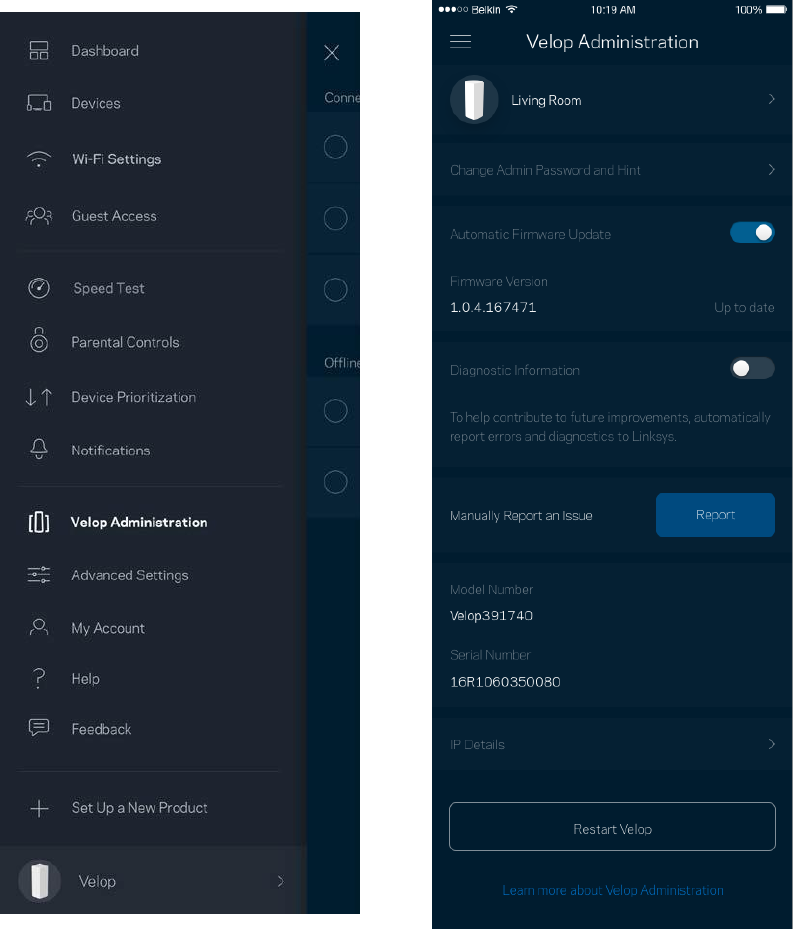
Task: Select Velop Administration menu item
Action: 139,522
